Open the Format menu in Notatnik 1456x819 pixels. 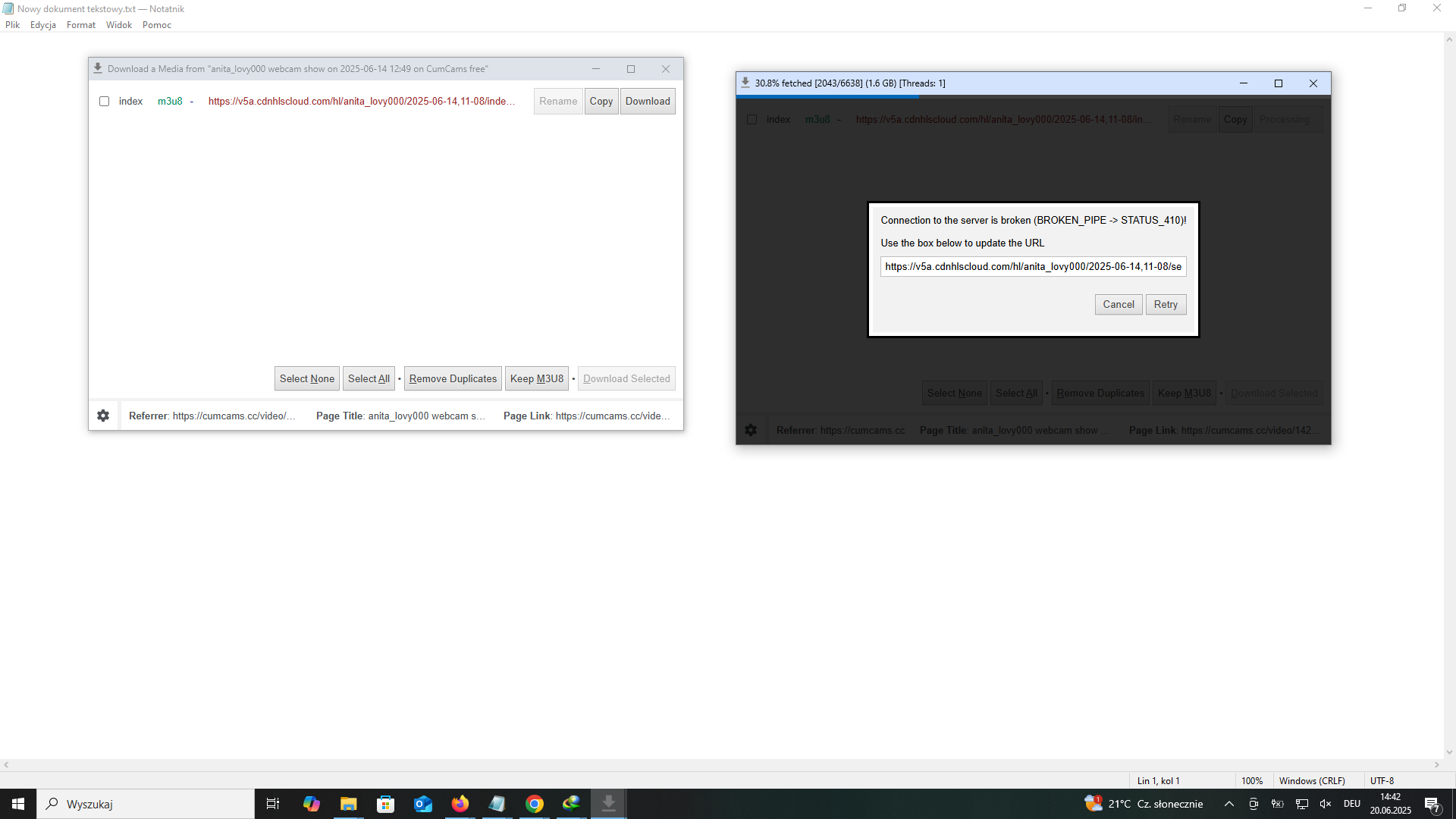point(80,25)
